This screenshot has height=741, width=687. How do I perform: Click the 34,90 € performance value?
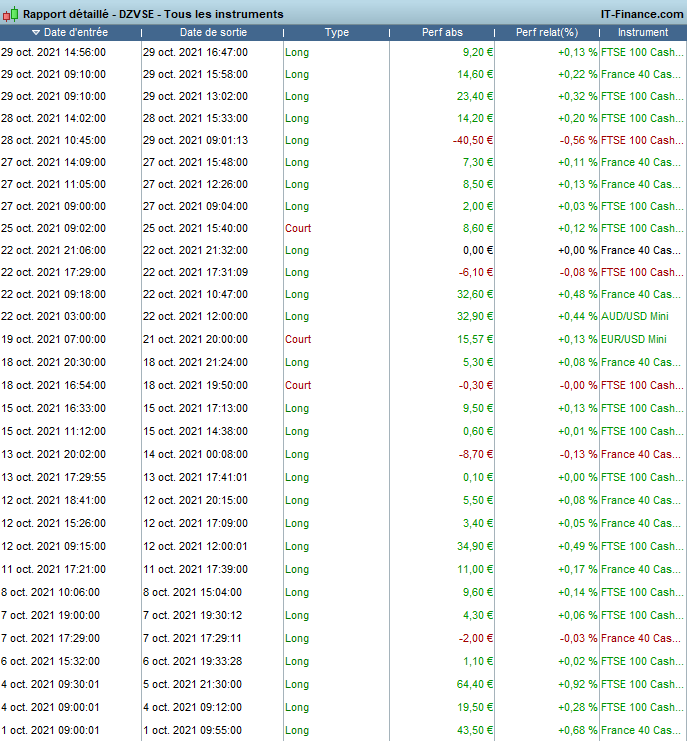[x=475, y=546]
